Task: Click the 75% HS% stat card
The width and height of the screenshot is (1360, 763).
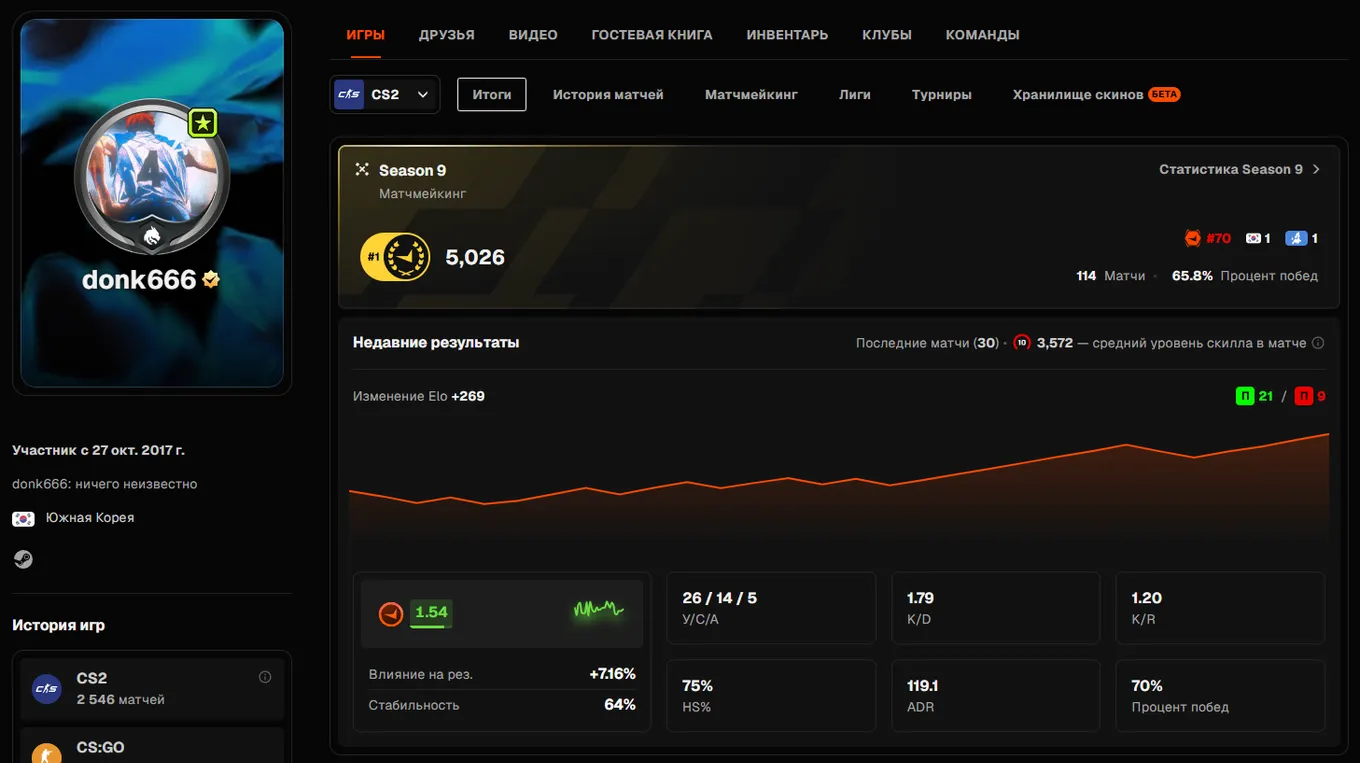Action: pyautogui.click(x=771, y=695)
